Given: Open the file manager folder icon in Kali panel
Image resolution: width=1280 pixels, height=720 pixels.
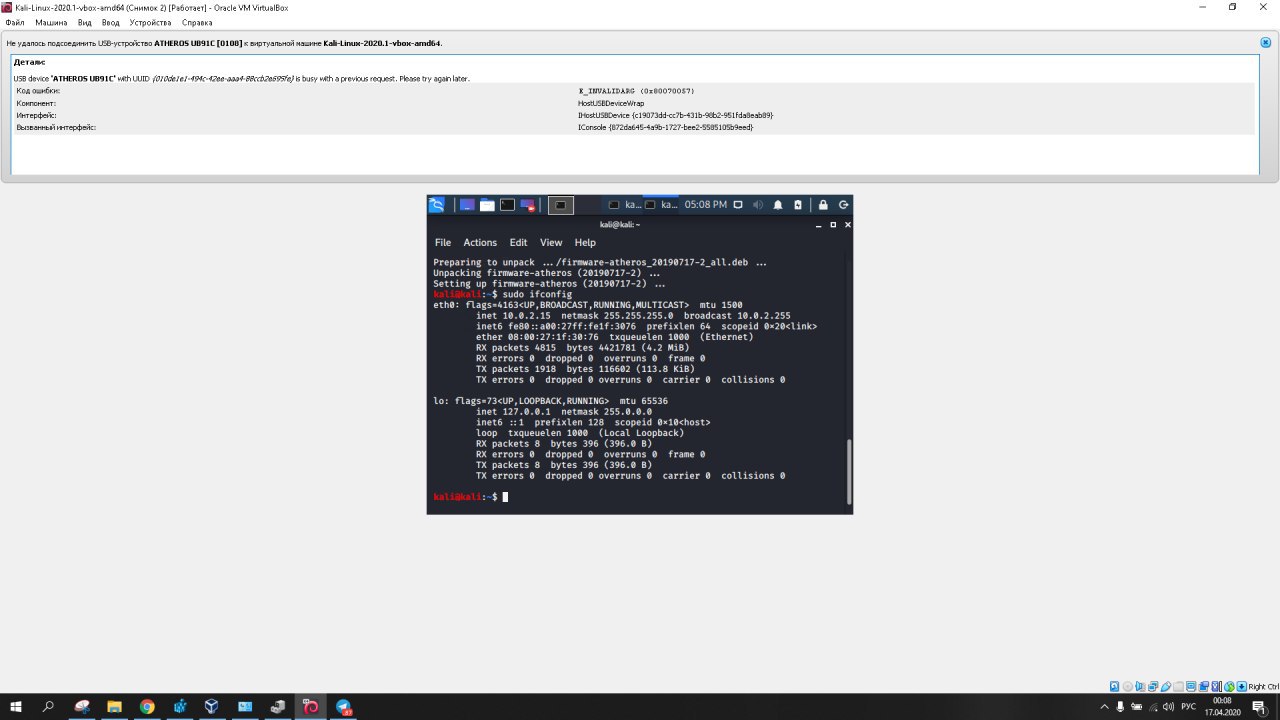Looking at the screenshot, I should (x=487, y=205).
